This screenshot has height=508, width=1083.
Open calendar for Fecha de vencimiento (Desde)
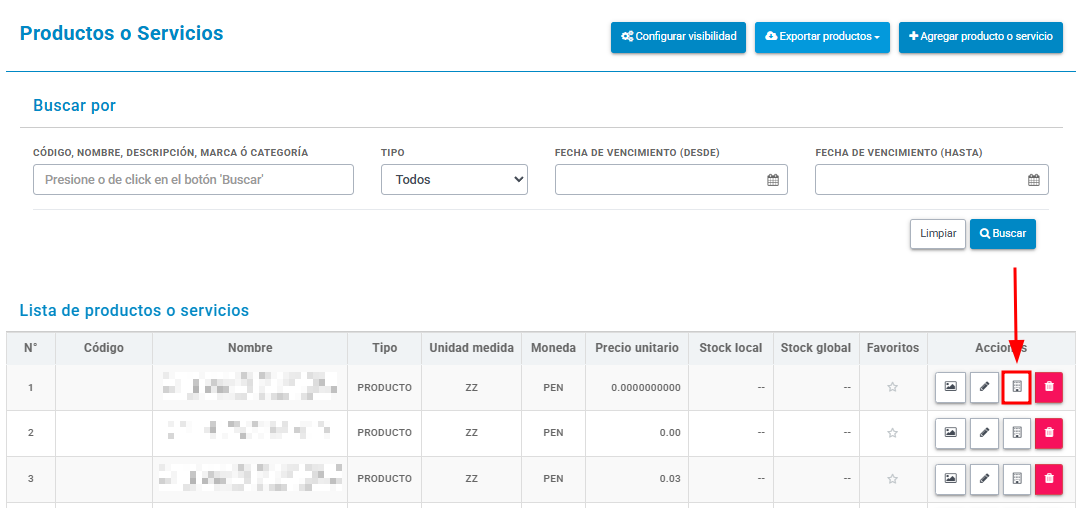point(773,180)
